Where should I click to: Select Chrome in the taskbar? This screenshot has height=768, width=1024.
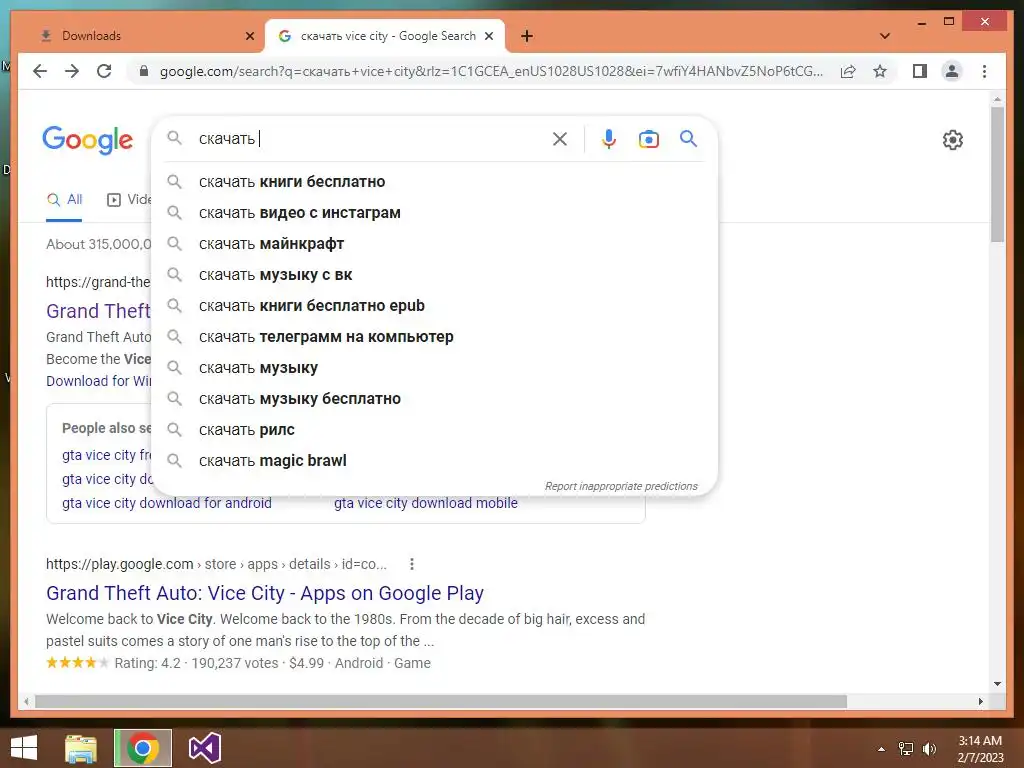click(x=143, y=748)
